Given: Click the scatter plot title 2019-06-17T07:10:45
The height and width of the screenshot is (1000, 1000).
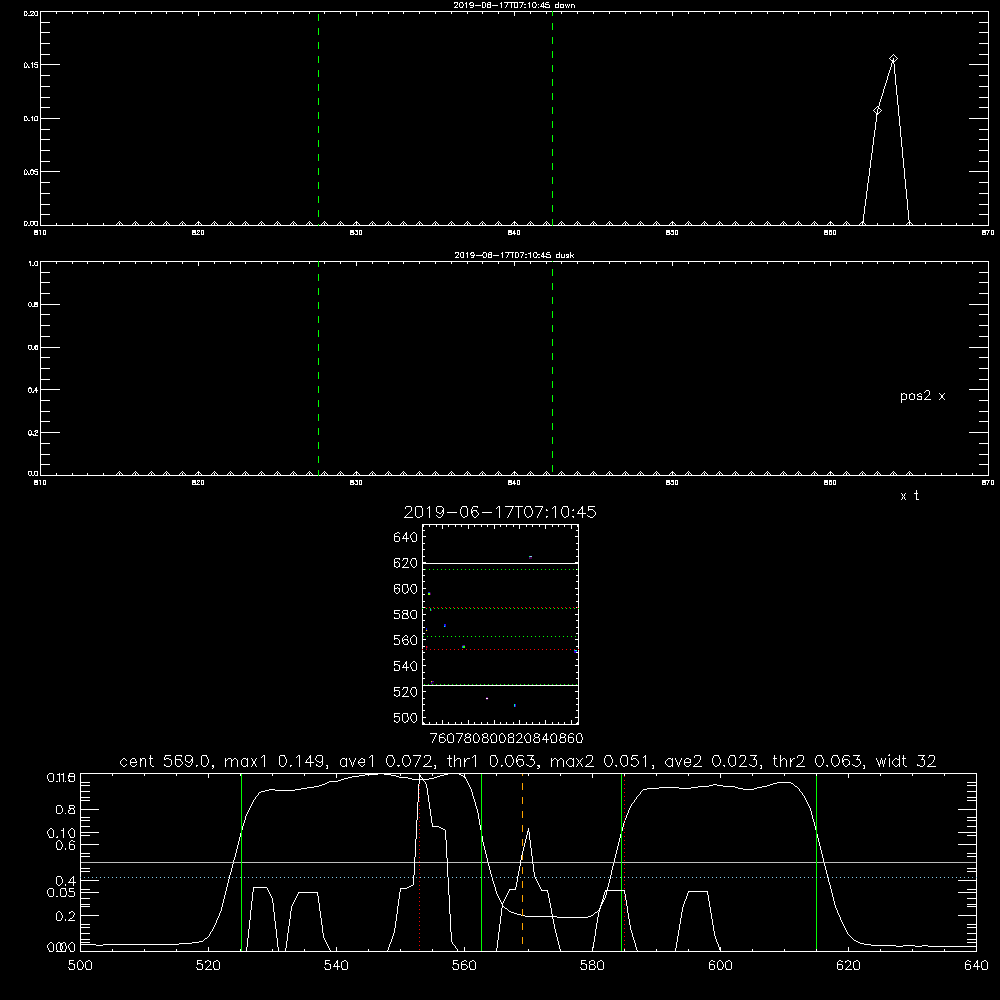Looking at the screenshot, I should pos(500,512).
